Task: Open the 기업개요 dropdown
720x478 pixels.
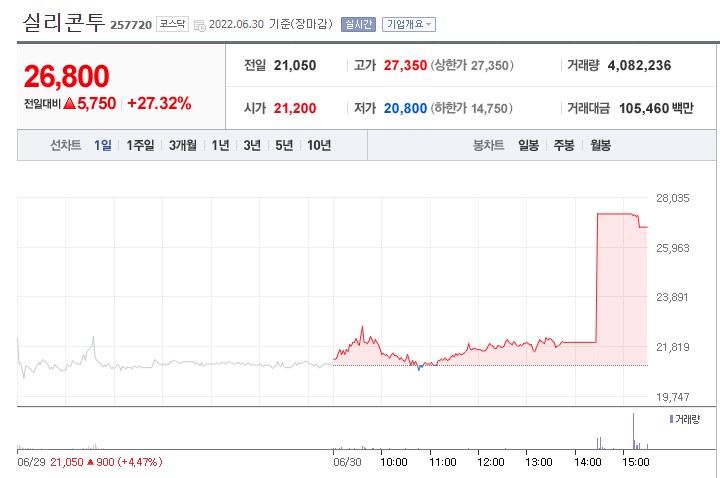Action: 409,24
